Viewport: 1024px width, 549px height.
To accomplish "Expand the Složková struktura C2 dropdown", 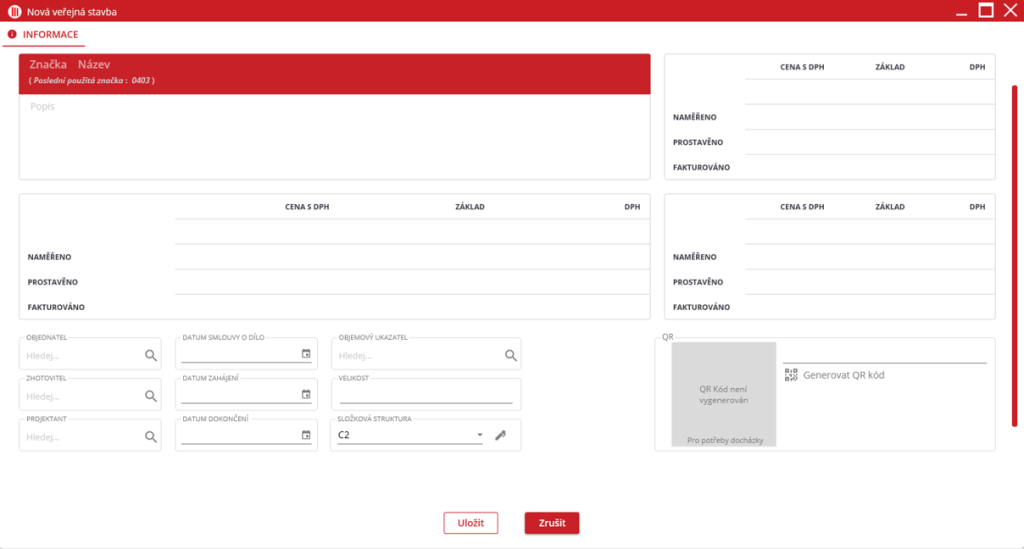I will pos(480,435).
